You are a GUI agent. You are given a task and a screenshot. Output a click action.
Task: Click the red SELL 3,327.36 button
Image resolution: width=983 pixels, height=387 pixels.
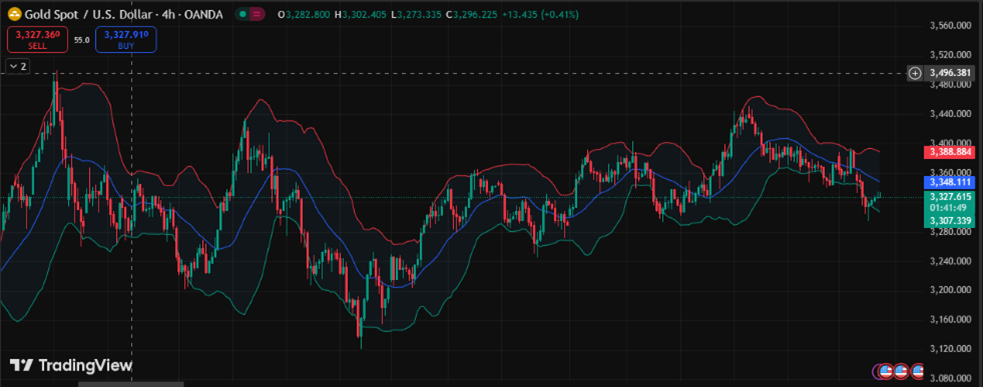coord(38,39)
